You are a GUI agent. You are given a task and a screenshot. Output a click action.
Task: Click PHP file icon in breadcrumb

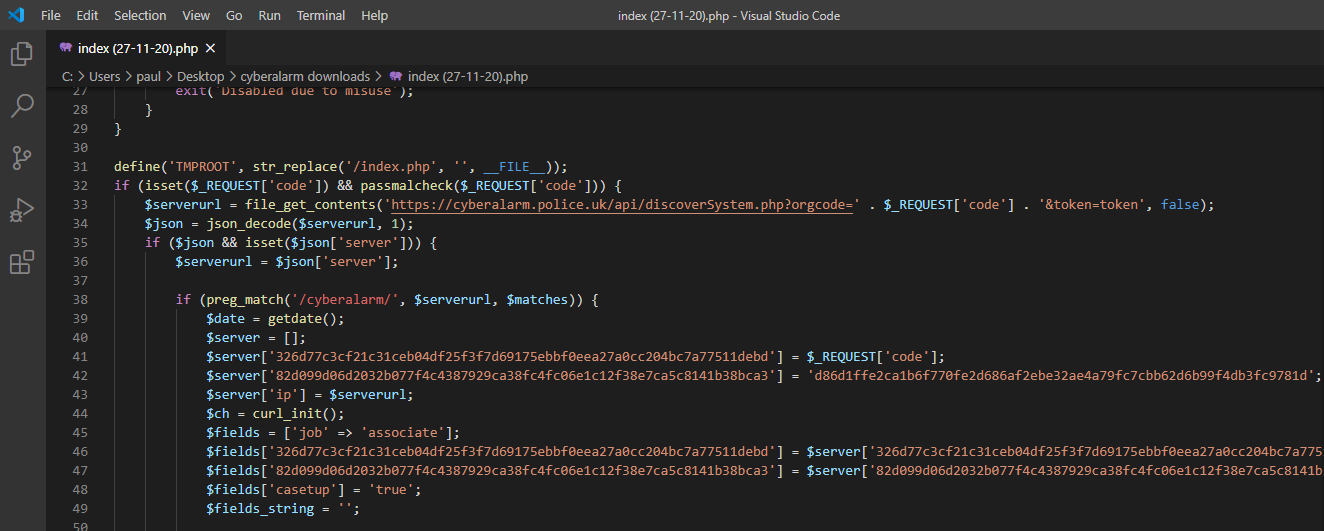click(396, 76)
